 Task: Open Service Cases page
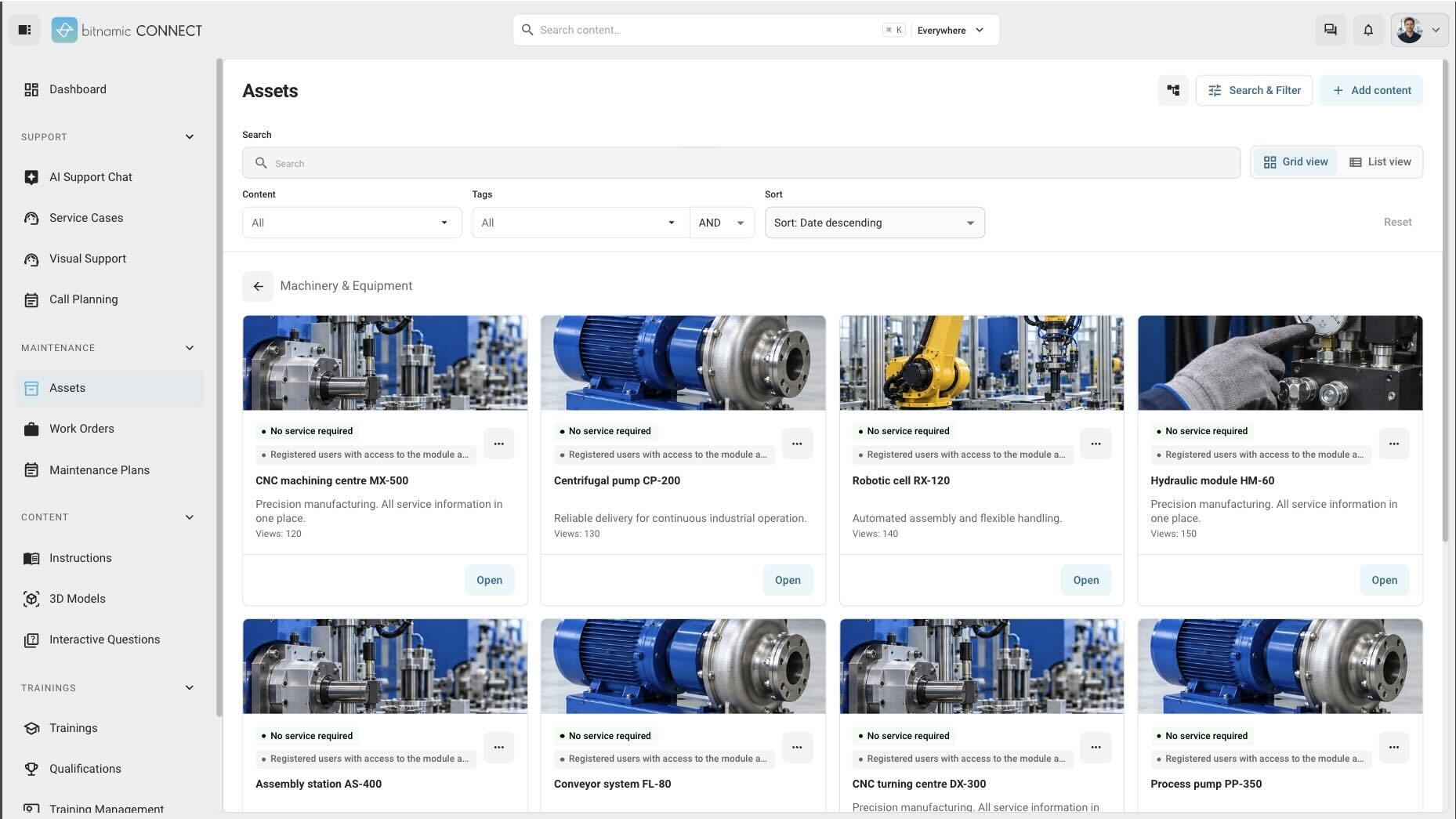[x=110, y=218]
